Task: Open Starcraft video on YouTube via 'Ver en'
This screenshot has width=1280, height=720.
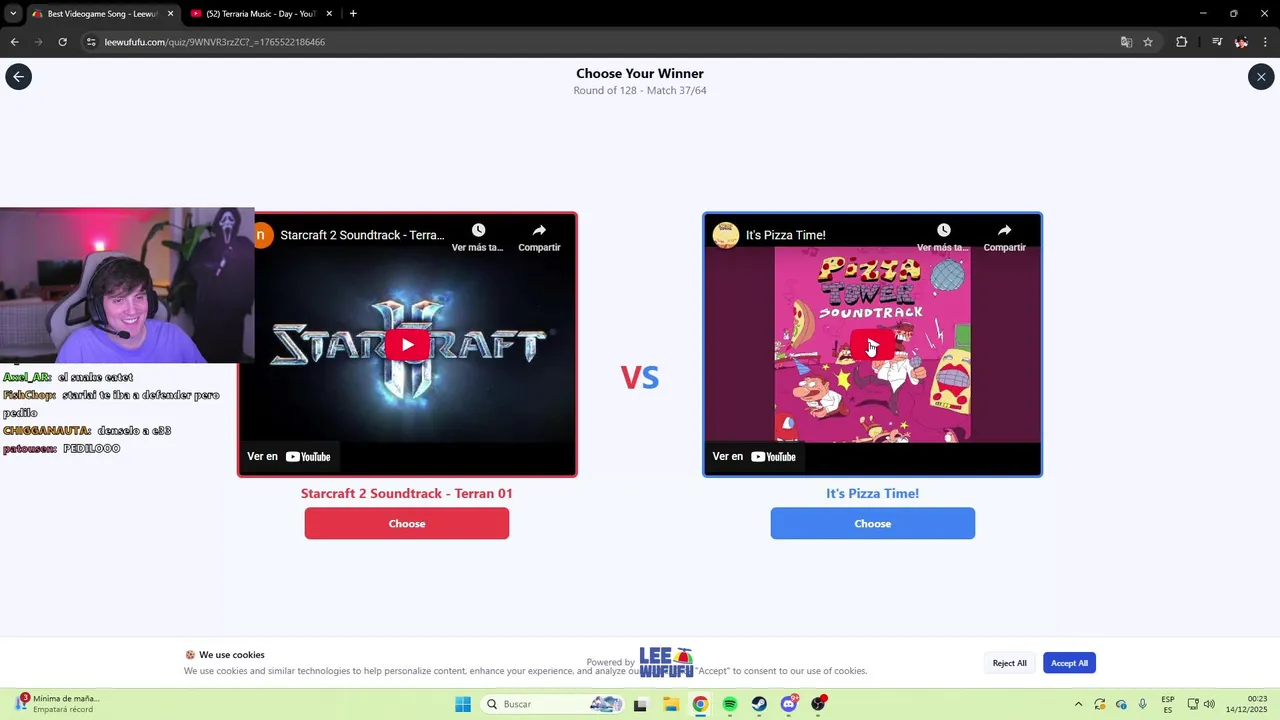Action: [288, 456]
